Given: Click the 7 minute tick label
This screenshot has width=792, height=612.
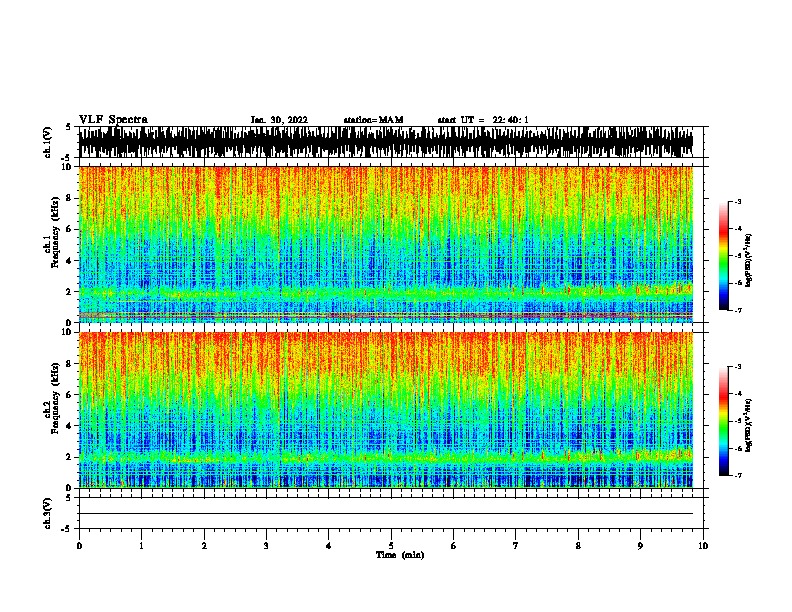Looking at the screenshot, I should coord(516,546).
